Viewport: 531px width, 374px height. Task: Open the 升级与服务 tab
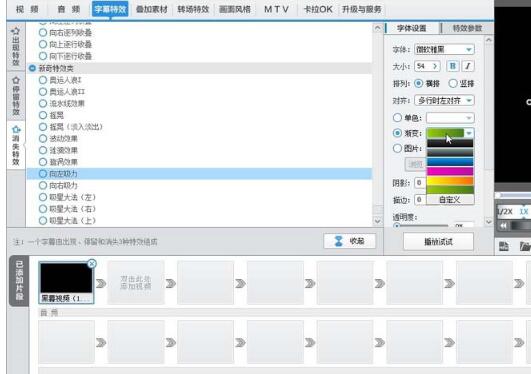[362, 9]
